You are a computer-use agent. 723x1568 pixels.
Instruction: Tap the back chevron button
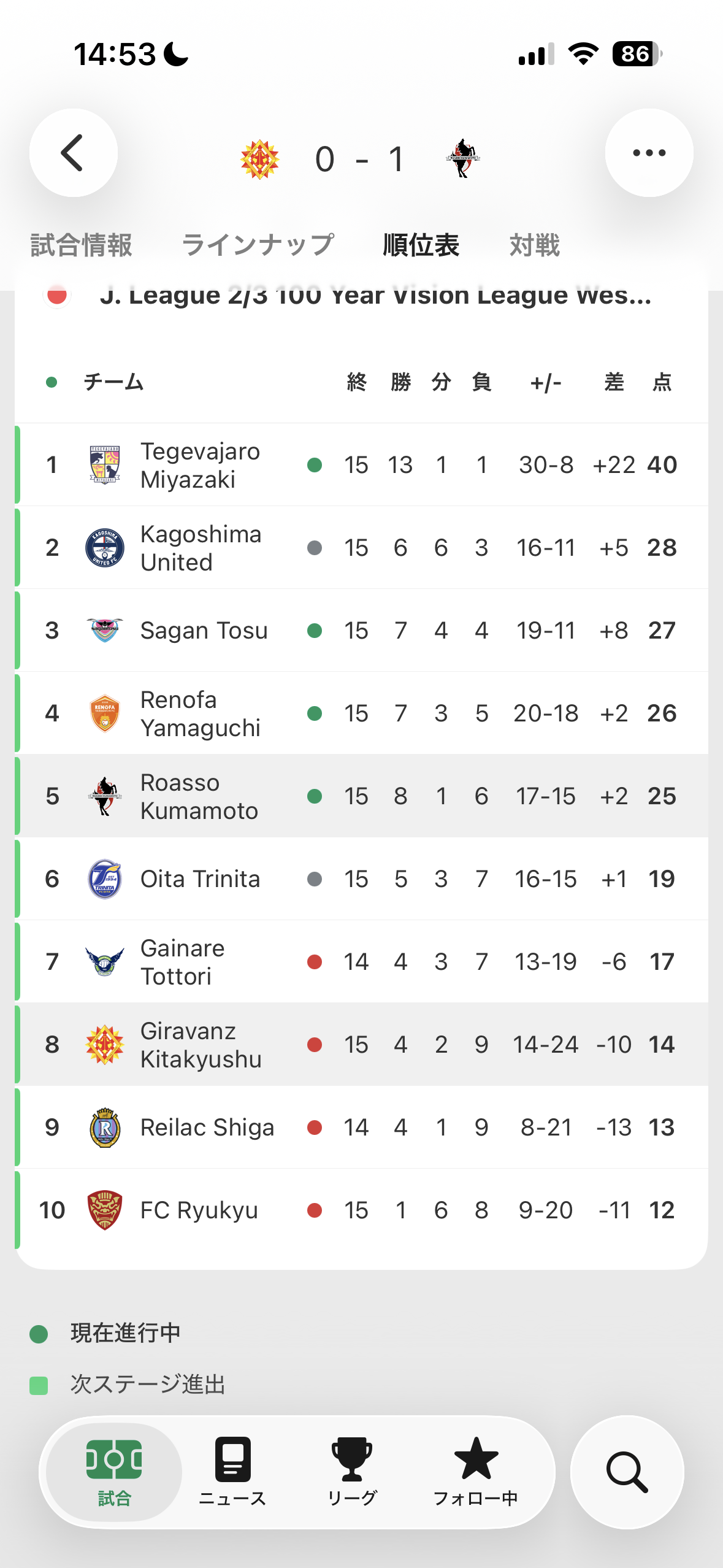pos(74,153)
